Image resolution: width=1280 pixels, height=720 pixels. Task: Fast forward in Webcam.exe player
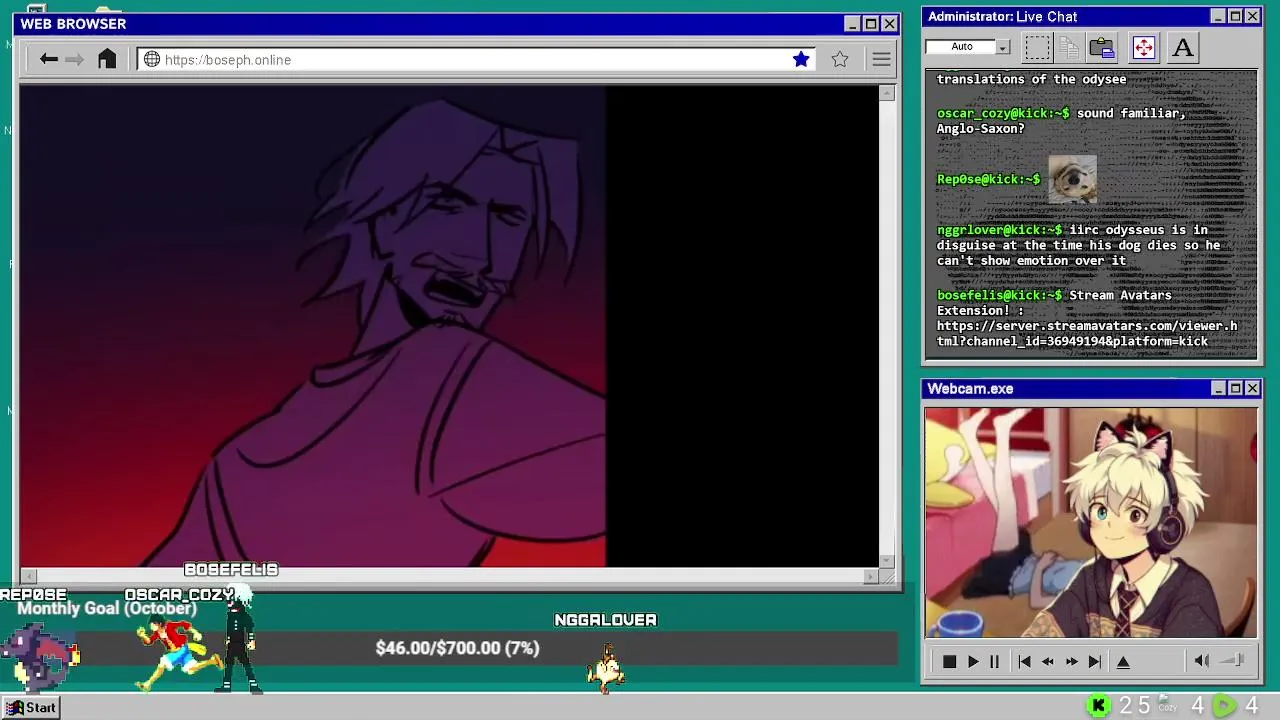tap(1071, 661)
